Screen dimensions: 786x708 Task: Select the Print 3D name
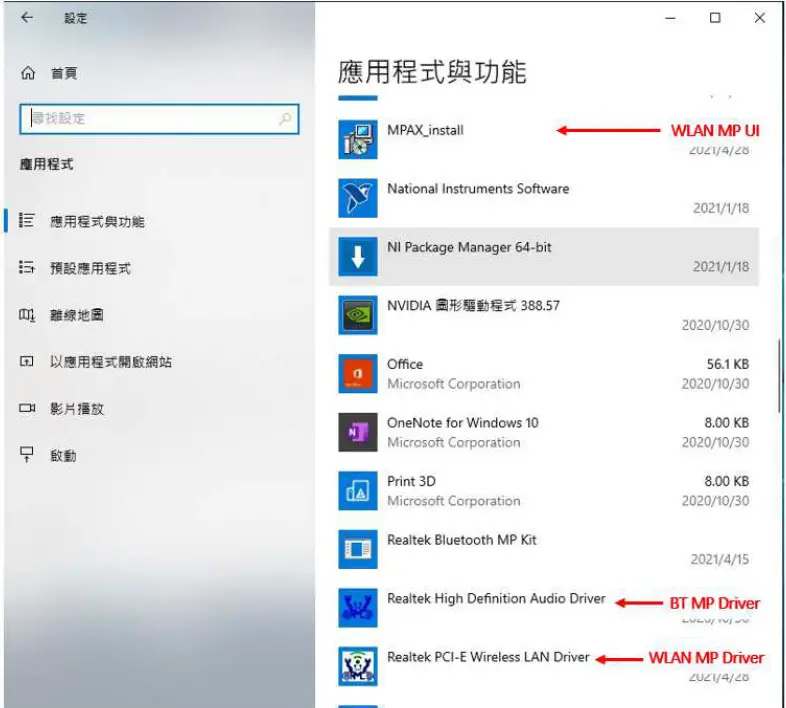411,481
